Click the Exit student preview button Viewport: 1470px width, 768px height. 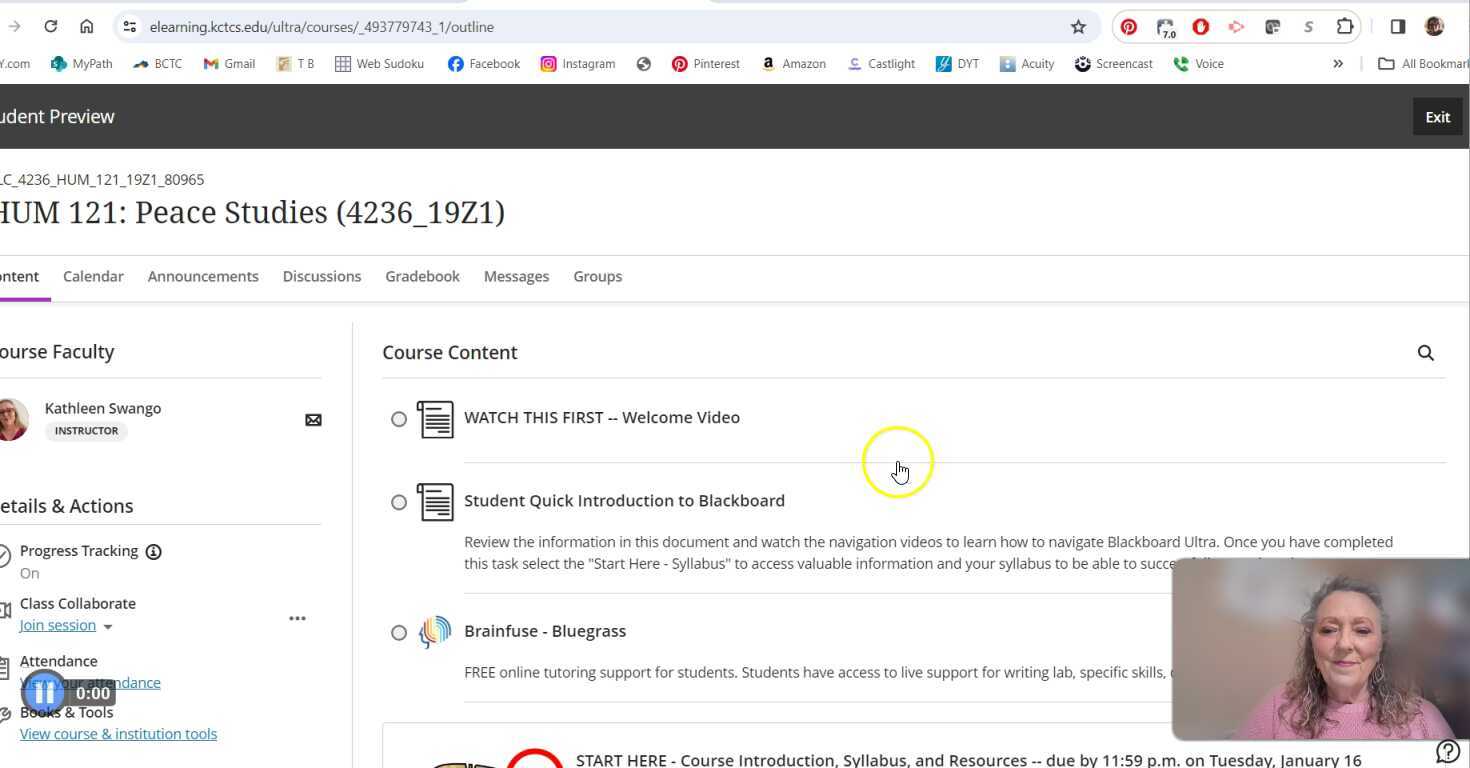1437,117
